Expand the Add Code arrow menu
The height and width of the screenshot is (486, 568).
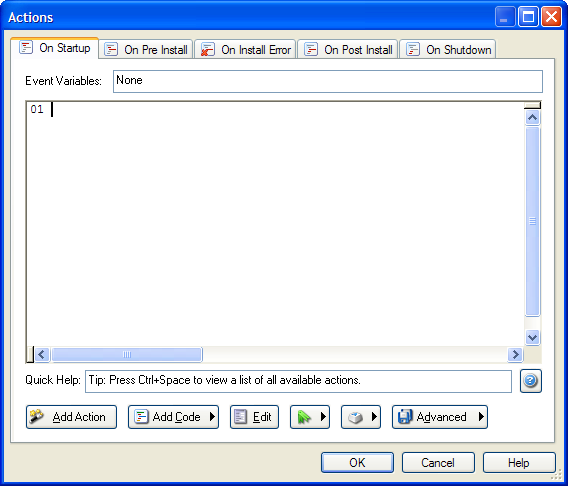click(213, 417)
